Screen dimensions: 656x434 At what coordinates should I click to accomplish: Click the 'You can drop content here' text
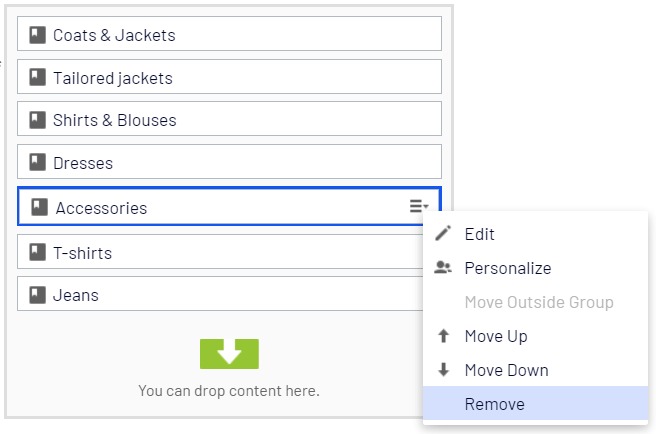(229, 390)
